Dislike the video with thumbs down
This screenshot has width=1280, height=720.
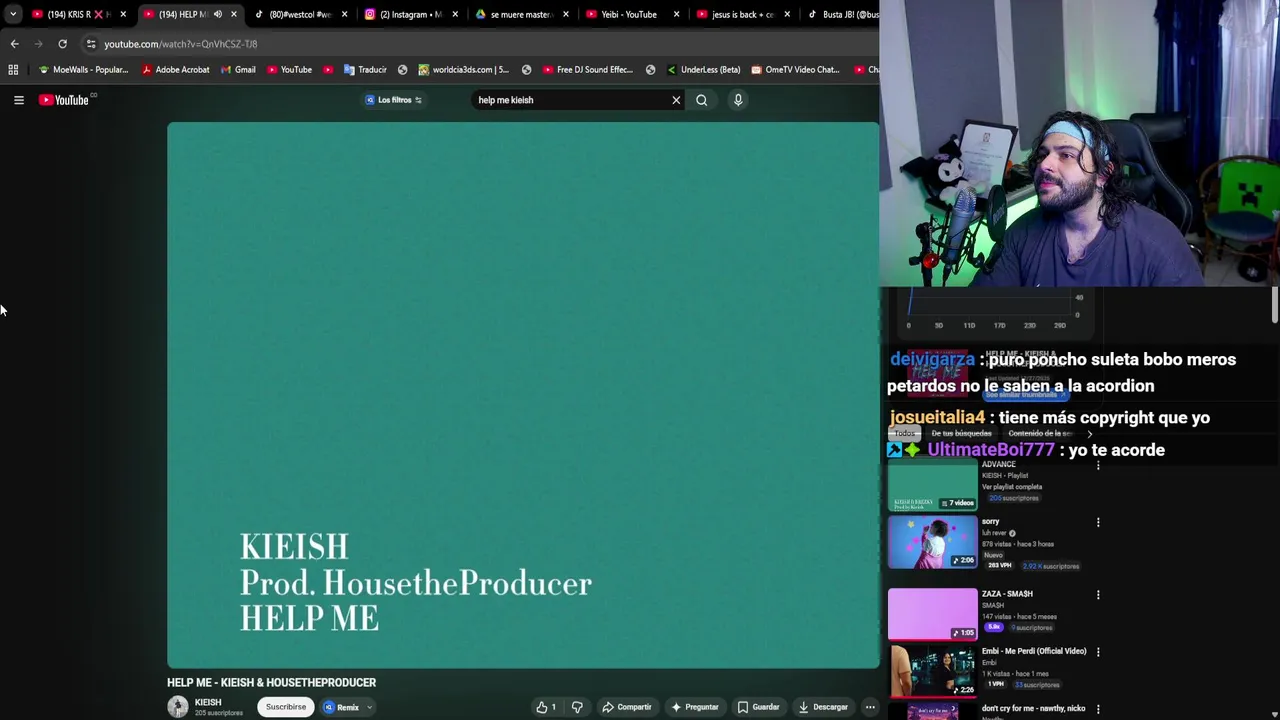[x=577, y=707]
